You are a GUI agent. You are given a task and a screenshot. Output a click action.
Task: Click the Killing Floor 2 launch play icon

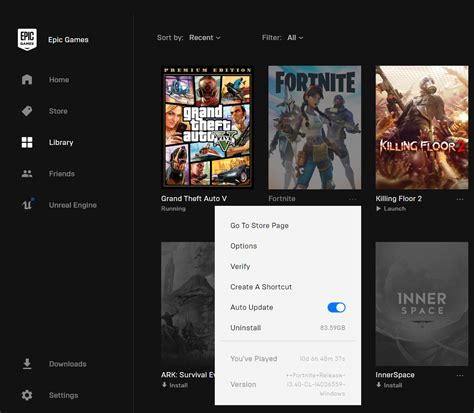pyautogui.click(x=378, y=209)
